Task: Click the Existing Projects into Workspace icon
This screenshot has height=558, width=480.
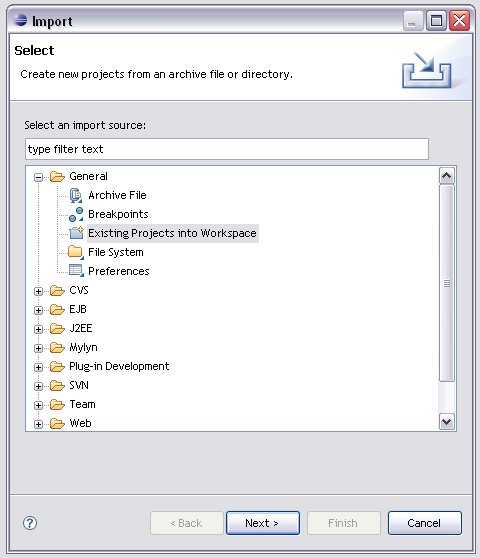Action: pos(76,233)
